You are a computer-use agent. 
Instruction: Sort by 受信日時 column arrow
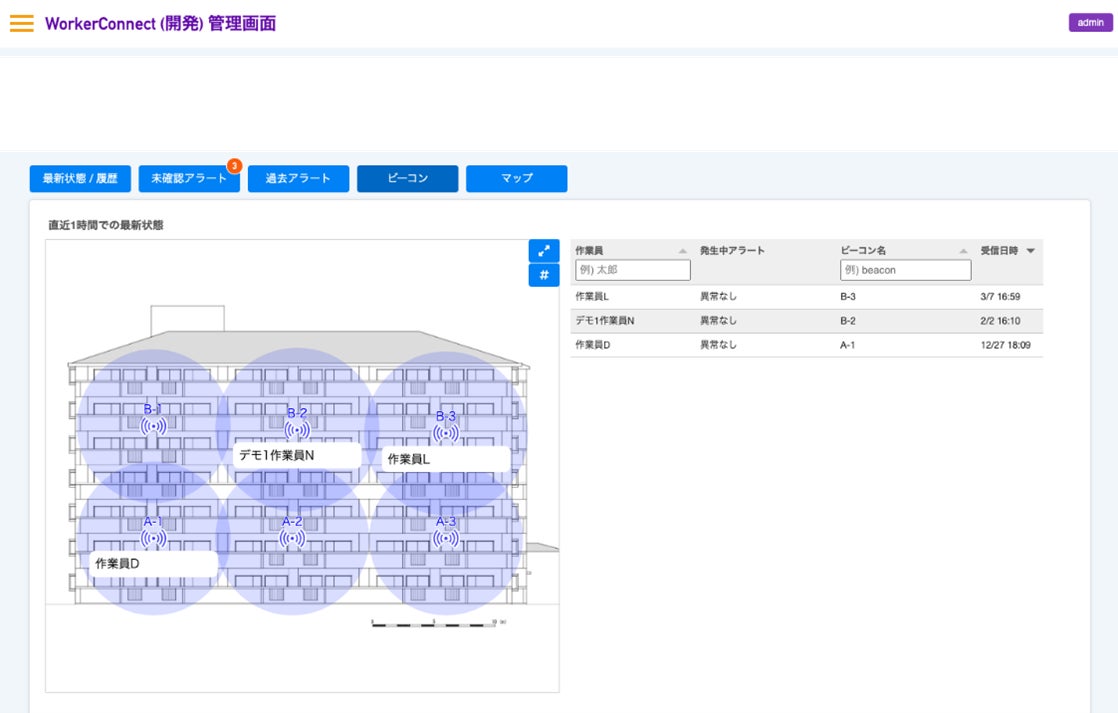(x=1030, y=251)
